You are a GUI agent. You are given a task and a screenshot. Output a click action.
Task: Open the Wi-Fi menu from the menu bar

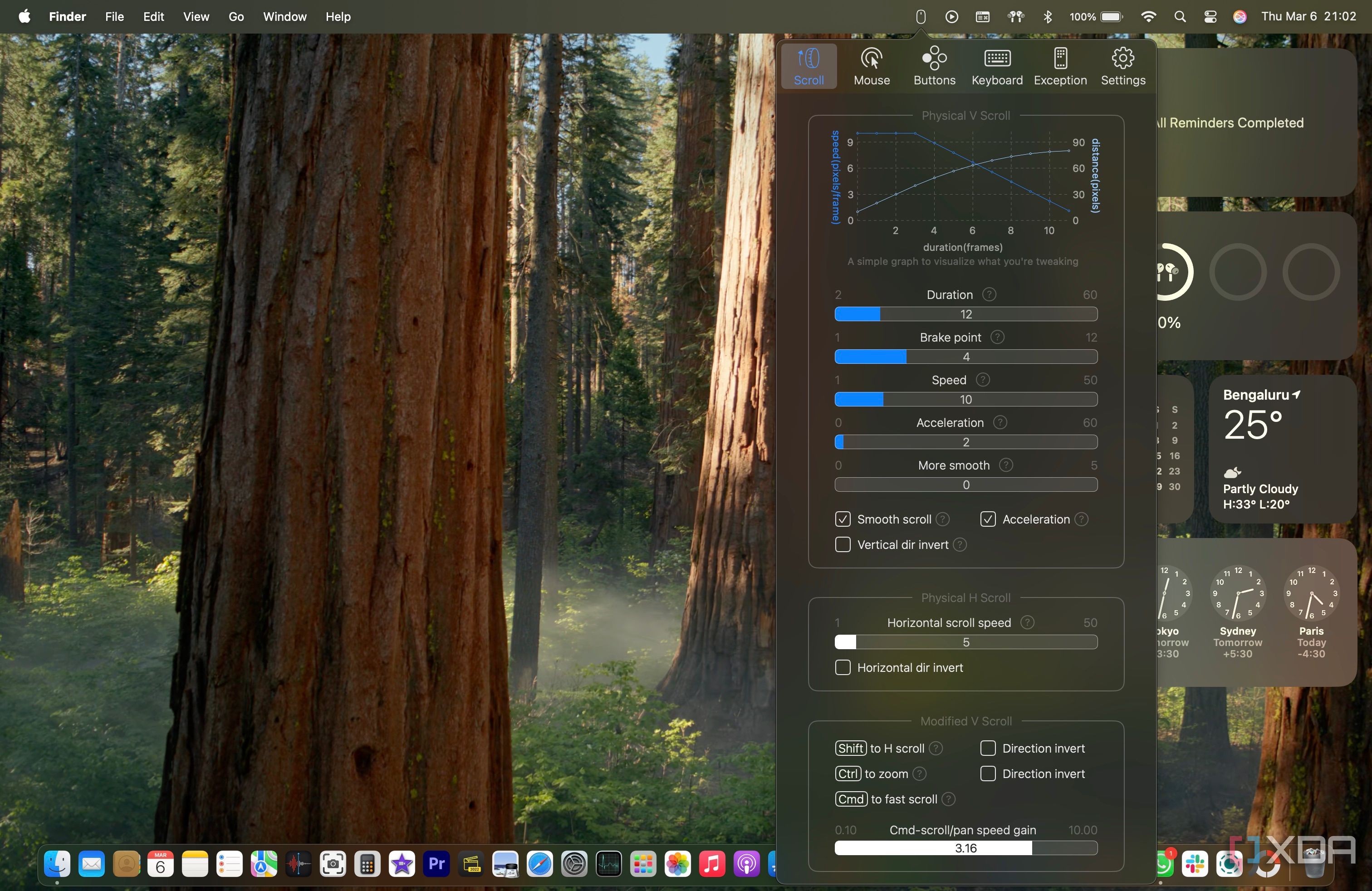(x=1148, y=17)
